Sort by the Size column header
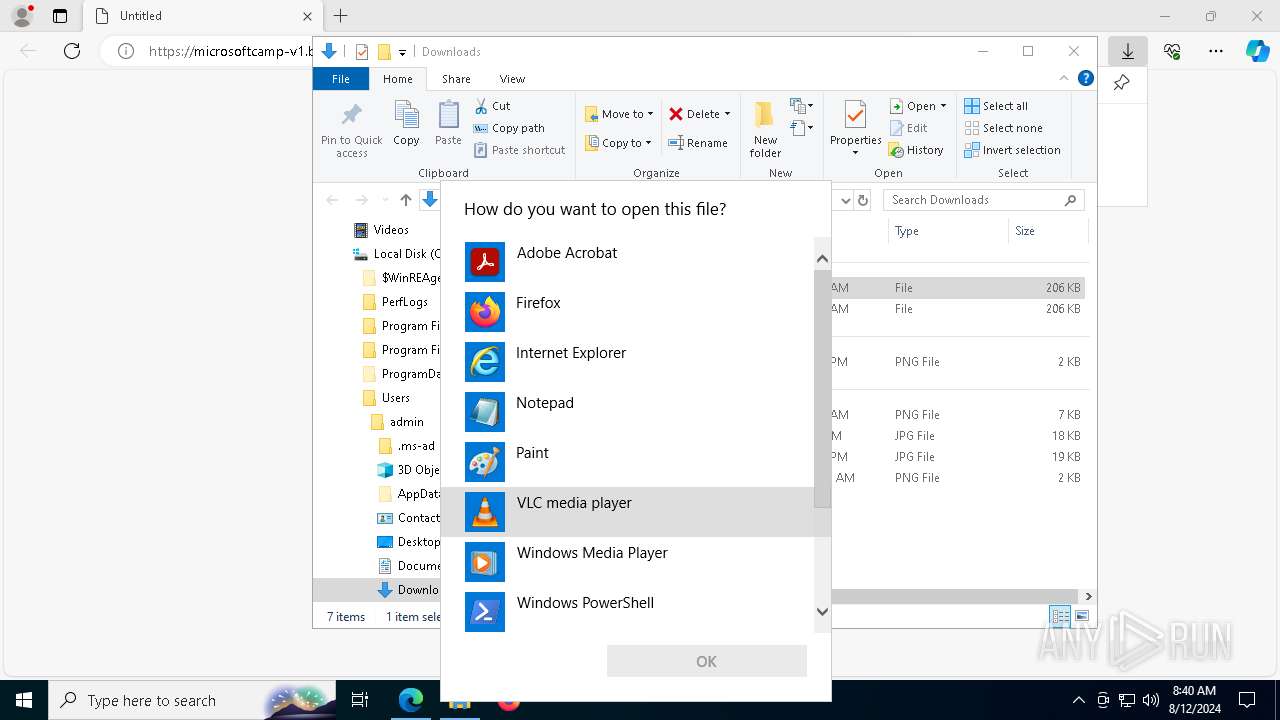Screen dimensions: 1280x720 tap(1047, 231)
